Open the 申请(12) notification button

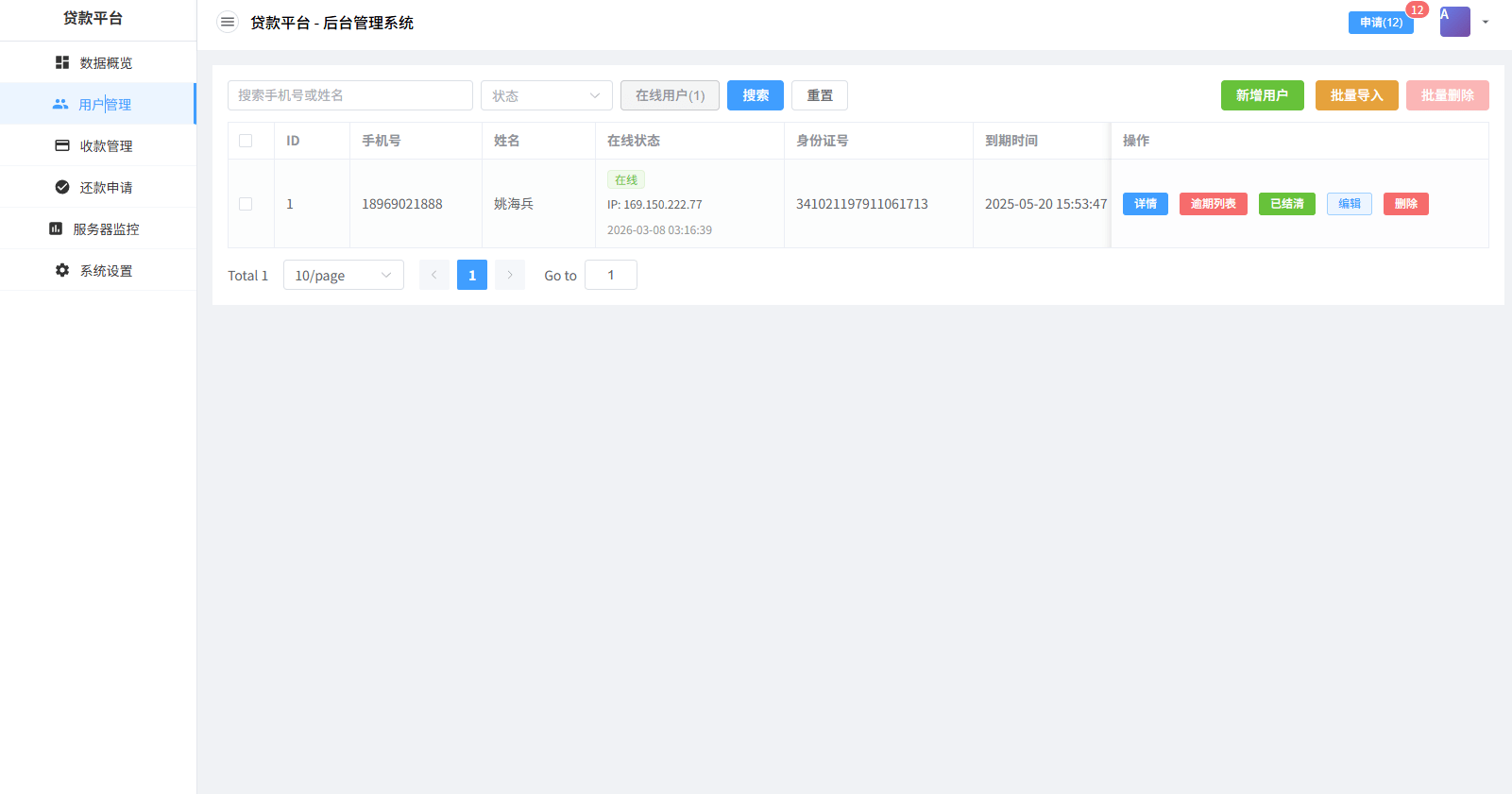[1380, 23]
